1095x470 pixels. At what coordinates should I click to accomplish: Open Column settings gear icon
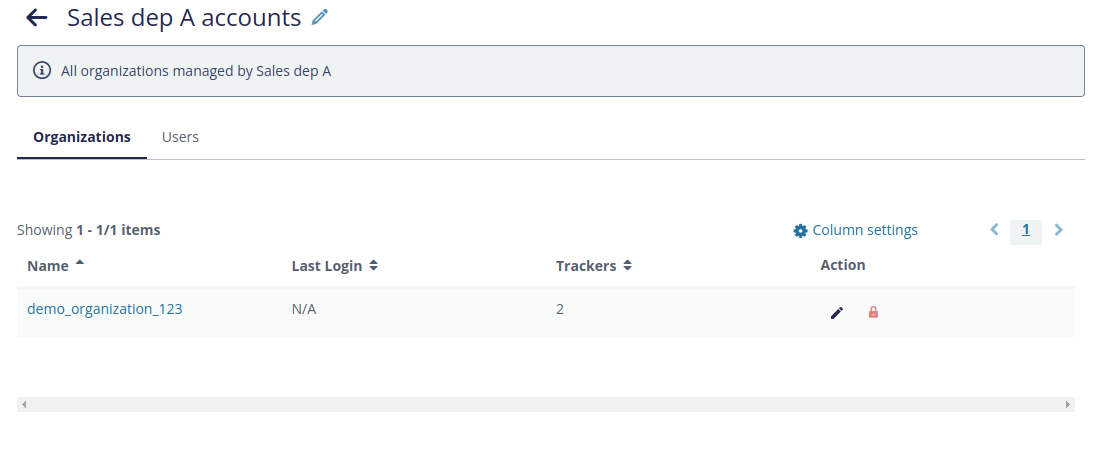tap(800, 231)
